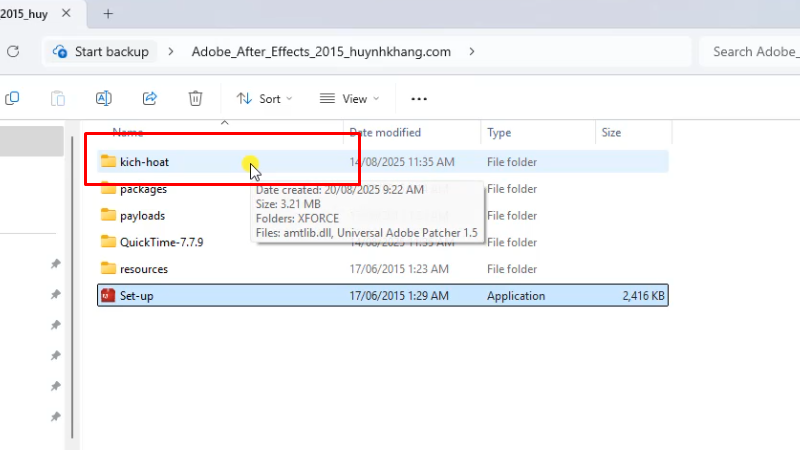Click the kich-hoat folder icon
This screenshot has height=450, width=800.
(x=108, y=161)
